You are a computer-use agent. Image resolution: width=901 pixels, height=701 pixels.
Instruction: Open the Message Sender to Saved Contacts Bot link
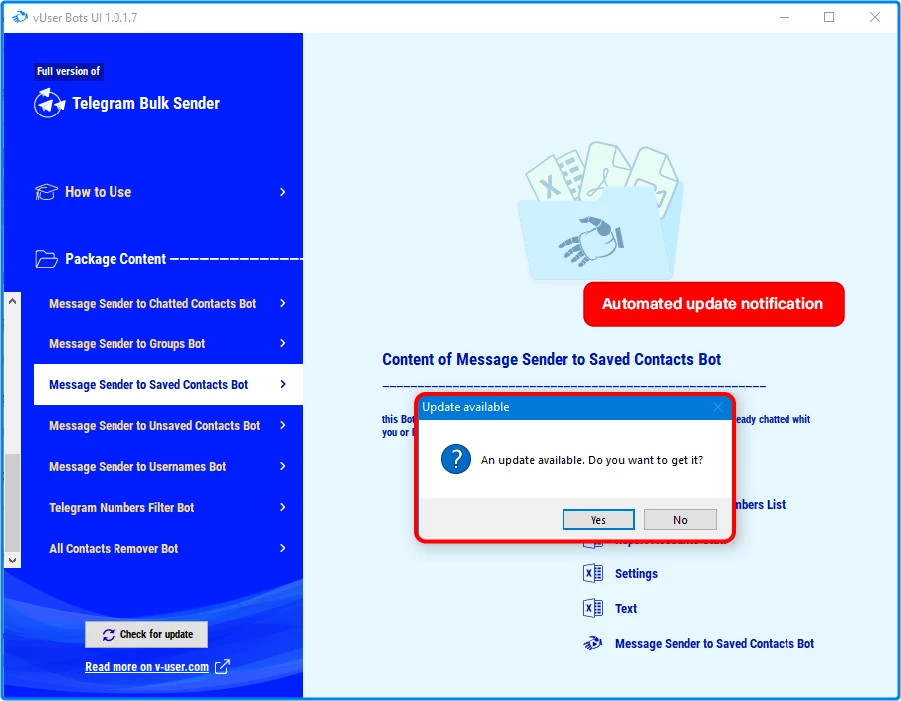coord(714,644)
